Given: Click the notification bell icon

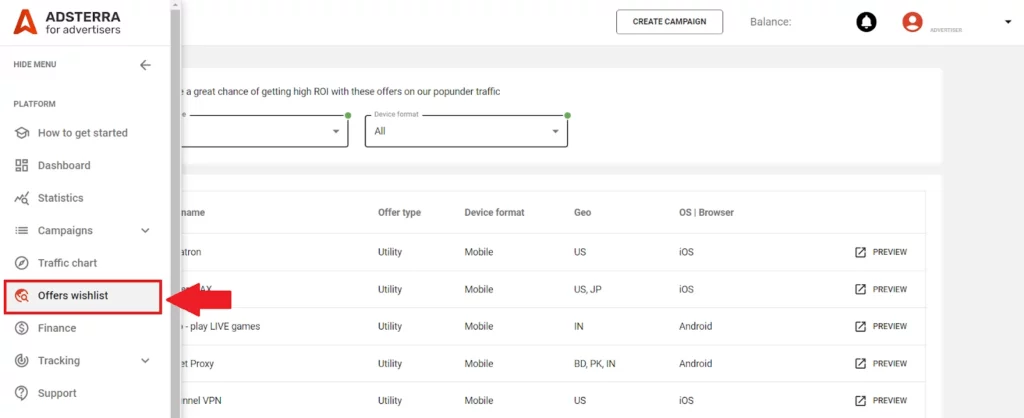Looking at the screenshot, I should [x=866, y=22].
